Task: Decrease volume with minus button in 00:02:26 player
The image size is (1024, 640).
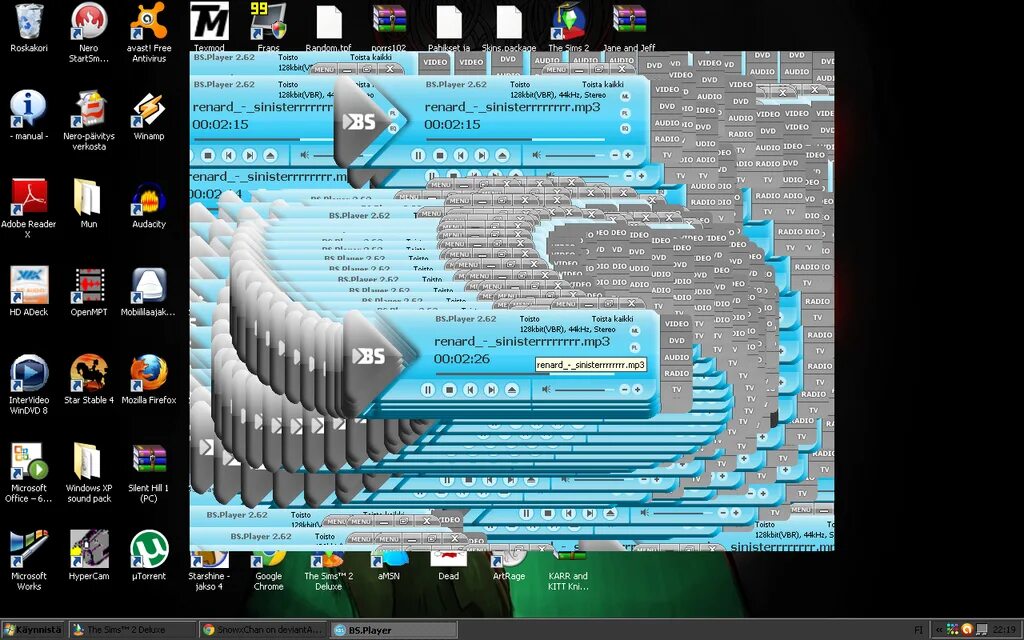Action: tap(624, 389)
